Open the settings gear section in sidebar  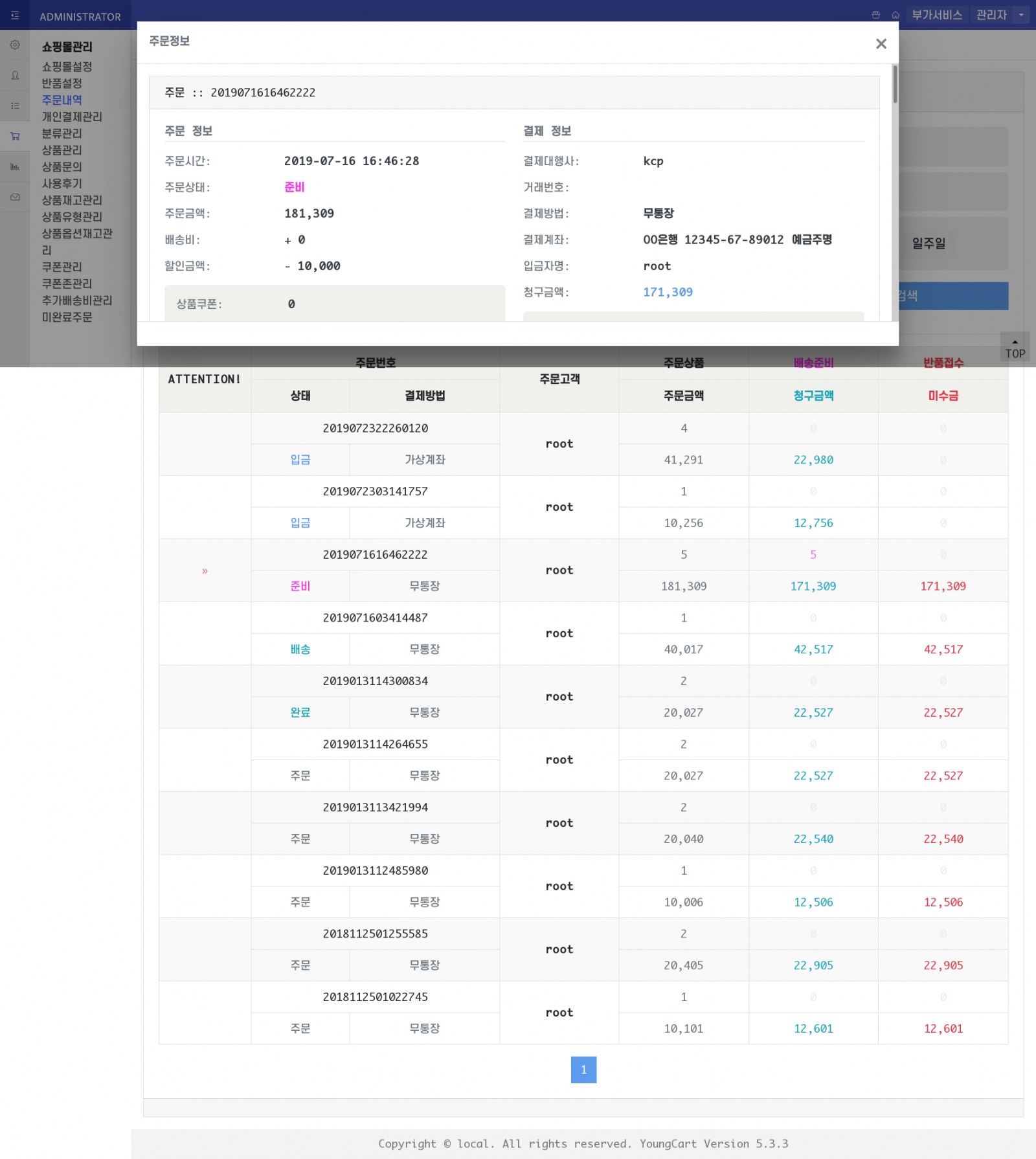pyautogui.click(x=15, y=45)
